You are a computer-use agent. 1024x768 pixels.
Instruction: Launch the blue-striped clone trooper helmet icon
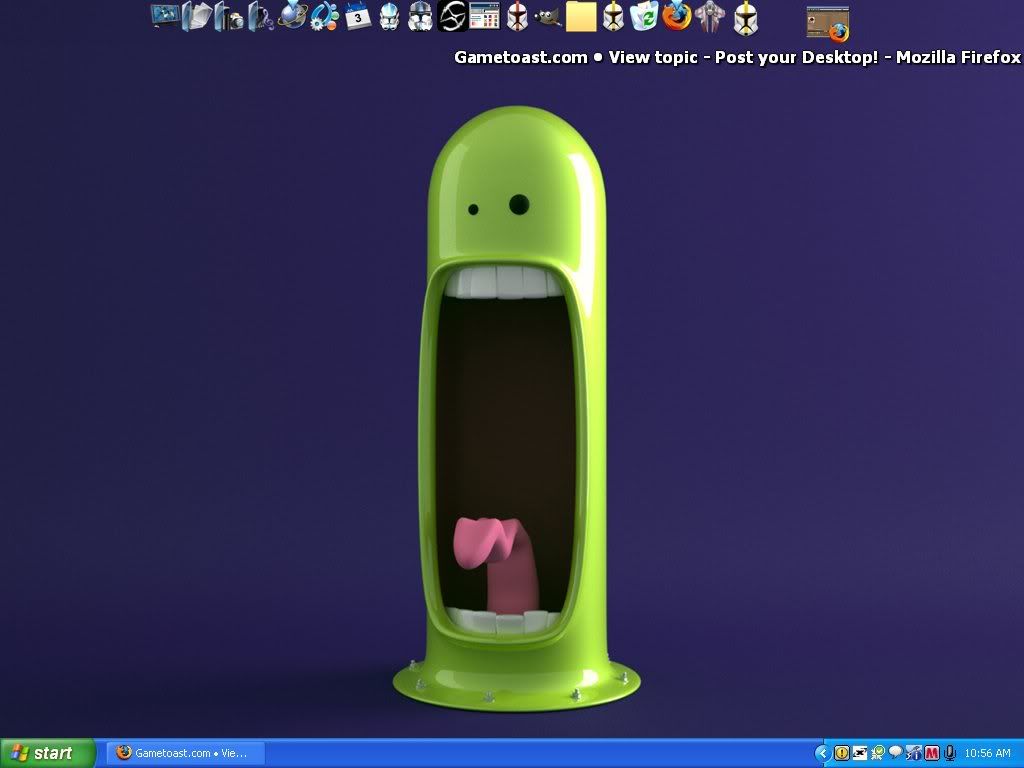coord(389,16)
